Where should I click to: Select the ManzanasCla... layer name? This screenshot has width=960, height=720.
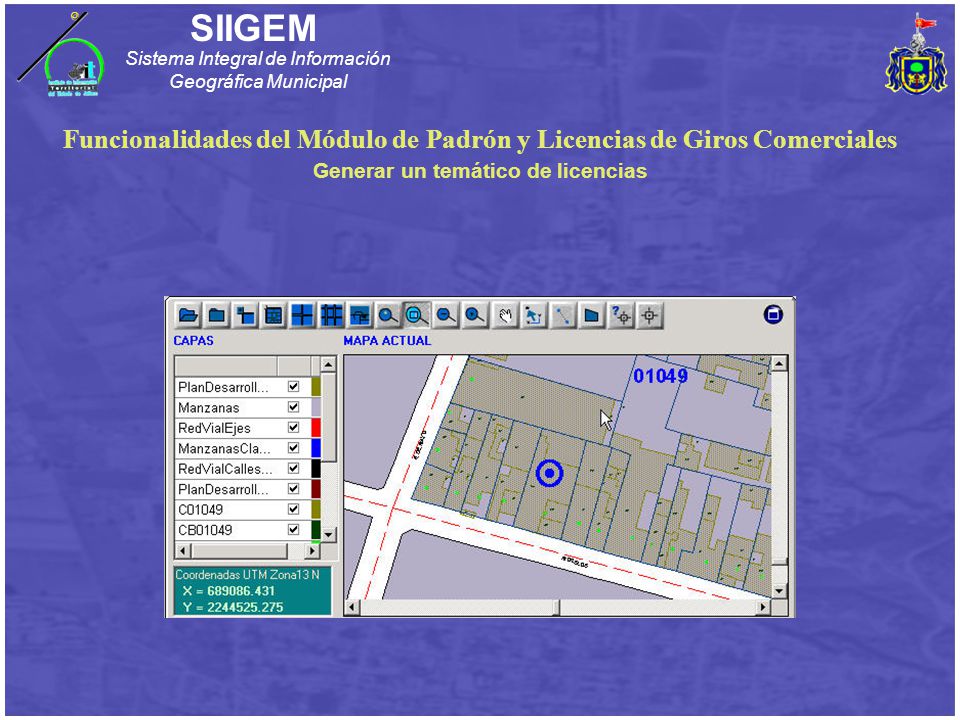click(x=224, y=449)
